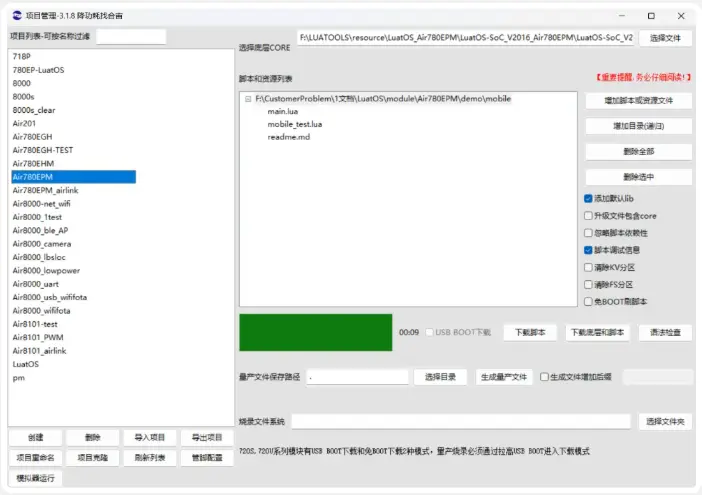Viewport: 702px width, 495px height.
Task: Select project Air8101_PWM
Action: click(38, 337)
